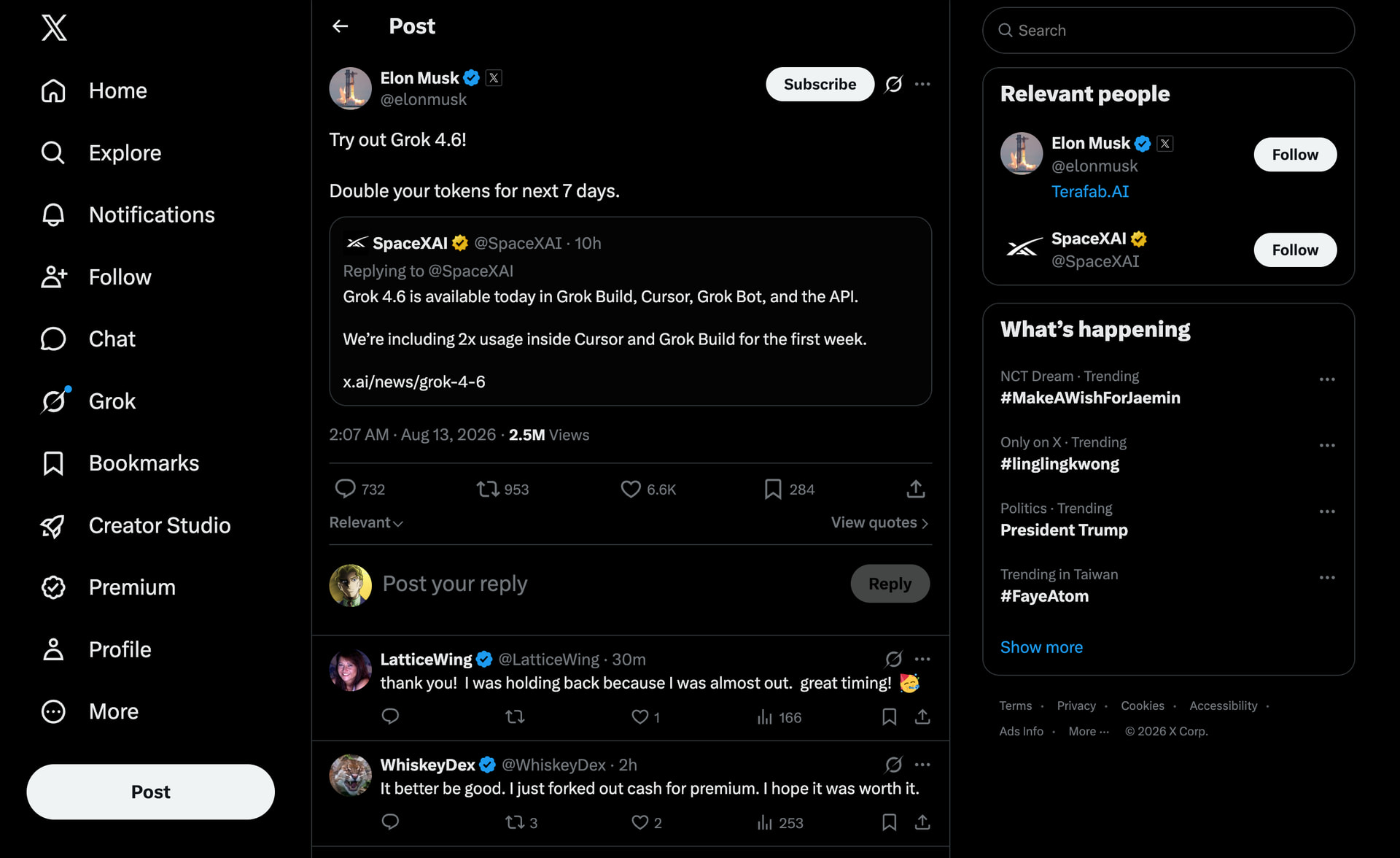
Task: Open View quotes link
Action: [879, 522]
